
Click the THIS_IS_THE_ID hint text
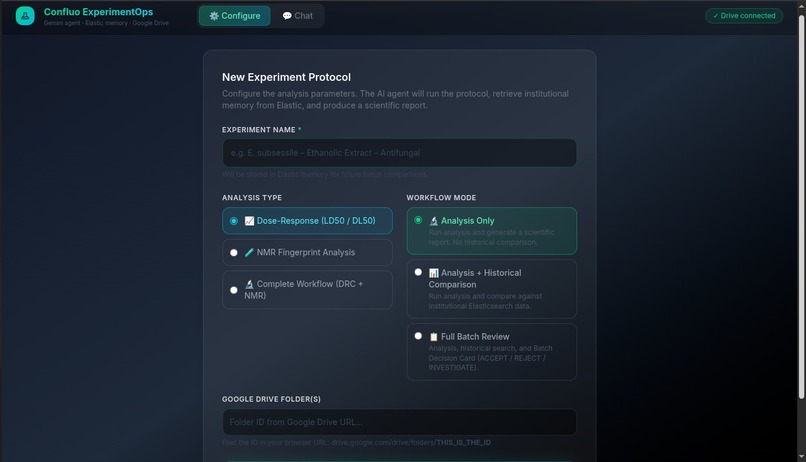tap(463, 442)
